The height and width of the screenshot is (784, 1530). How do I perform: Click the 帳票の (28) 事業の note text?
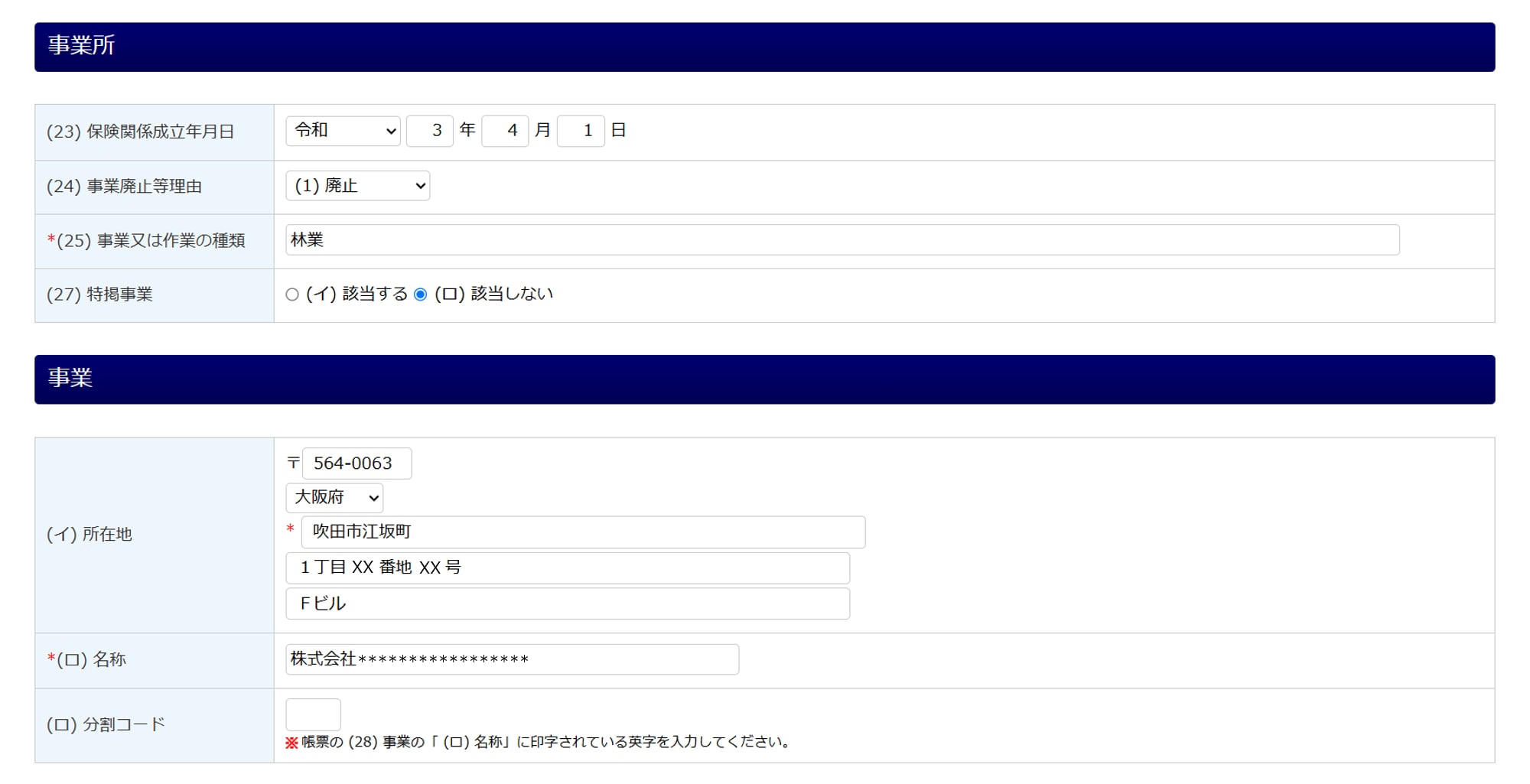coord(539,742)
